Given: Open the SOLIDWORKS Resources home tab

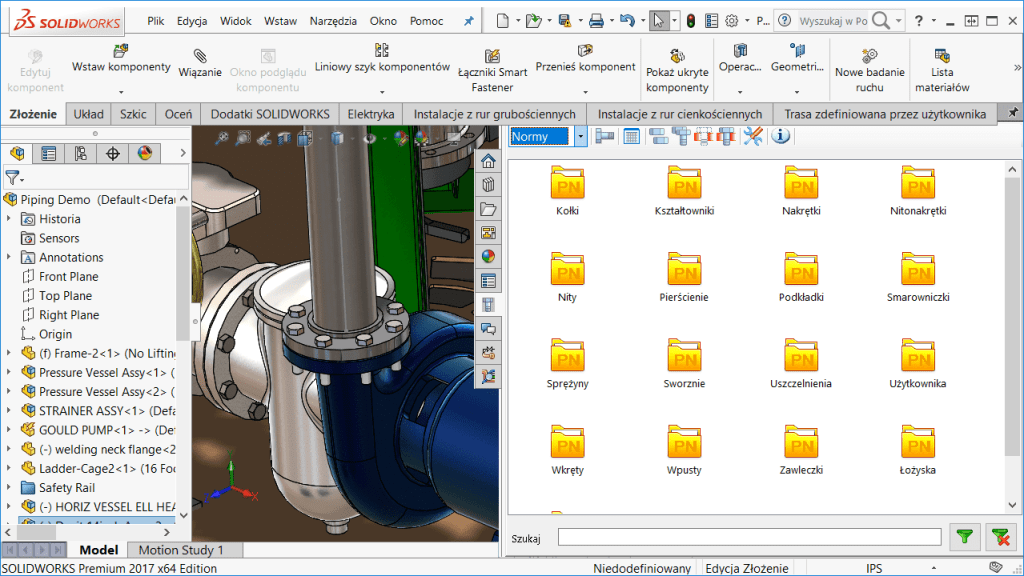Looking at the screenshot, I should (488, 161).
